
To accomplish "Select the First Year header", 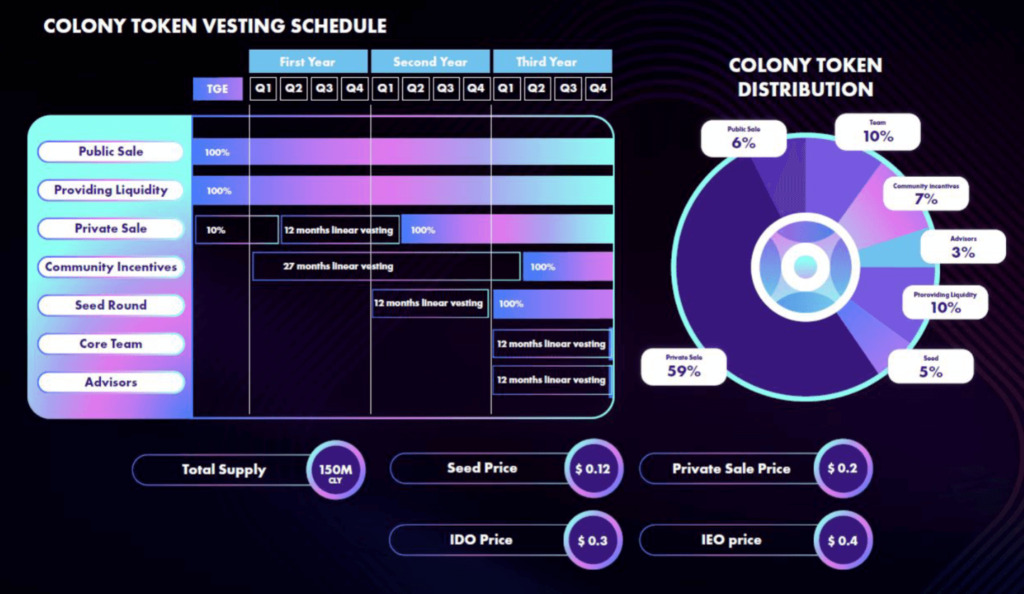I will (x=308, y=61).
